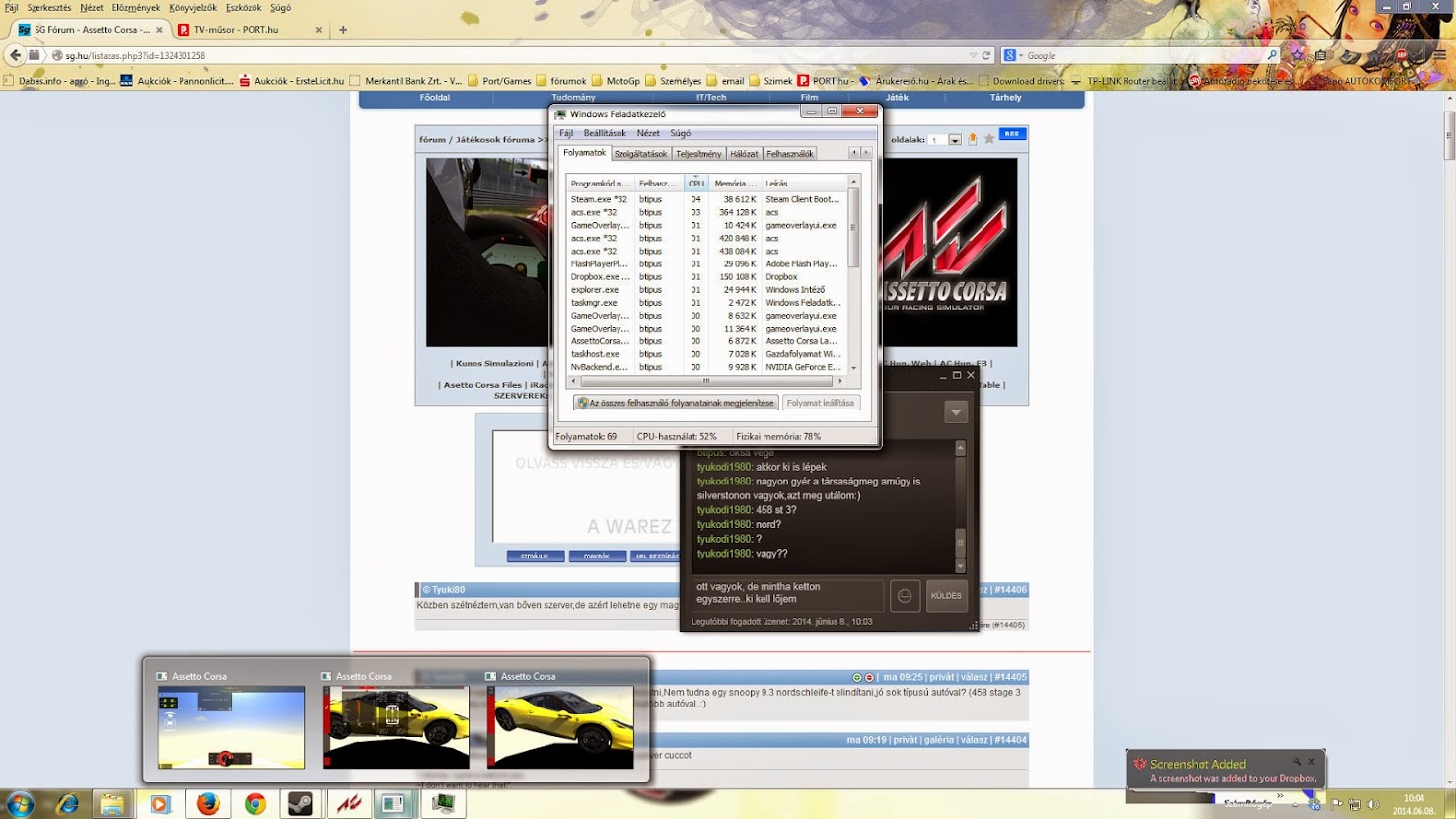Open a new Firefox tab with plus
Viewport: 1456px width, 819px height.
343,30
